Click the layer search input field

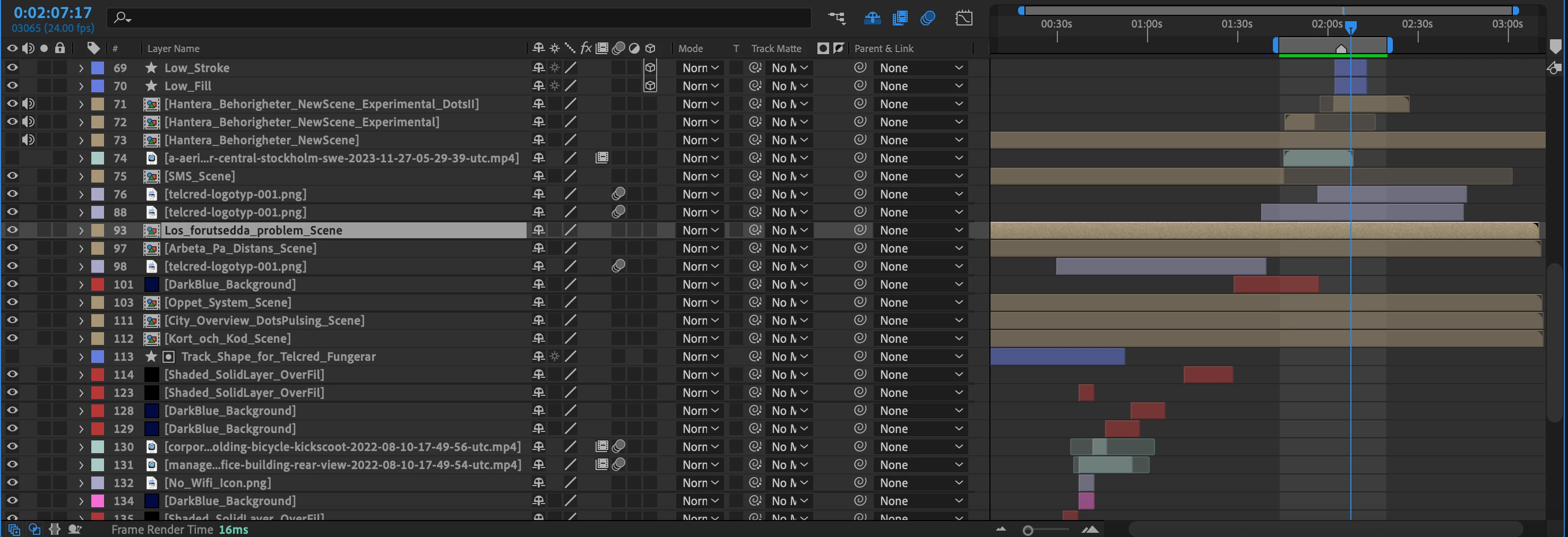pos(460,18)
